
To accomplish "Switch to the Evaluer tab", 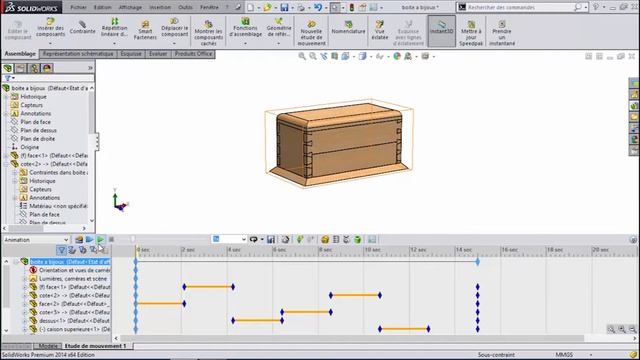I will point(158,54).
